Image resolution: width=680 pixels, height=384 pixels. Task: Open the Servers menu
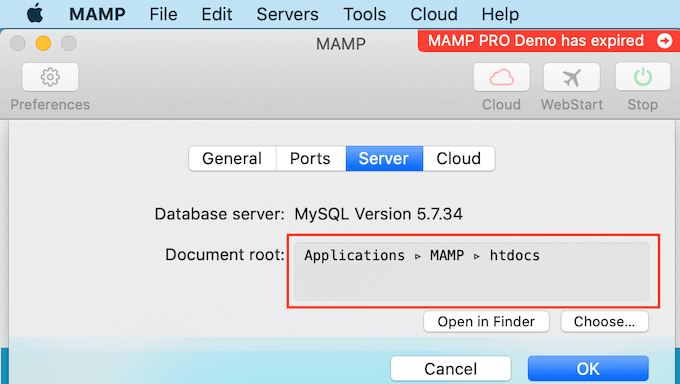[x=288, y=14]
